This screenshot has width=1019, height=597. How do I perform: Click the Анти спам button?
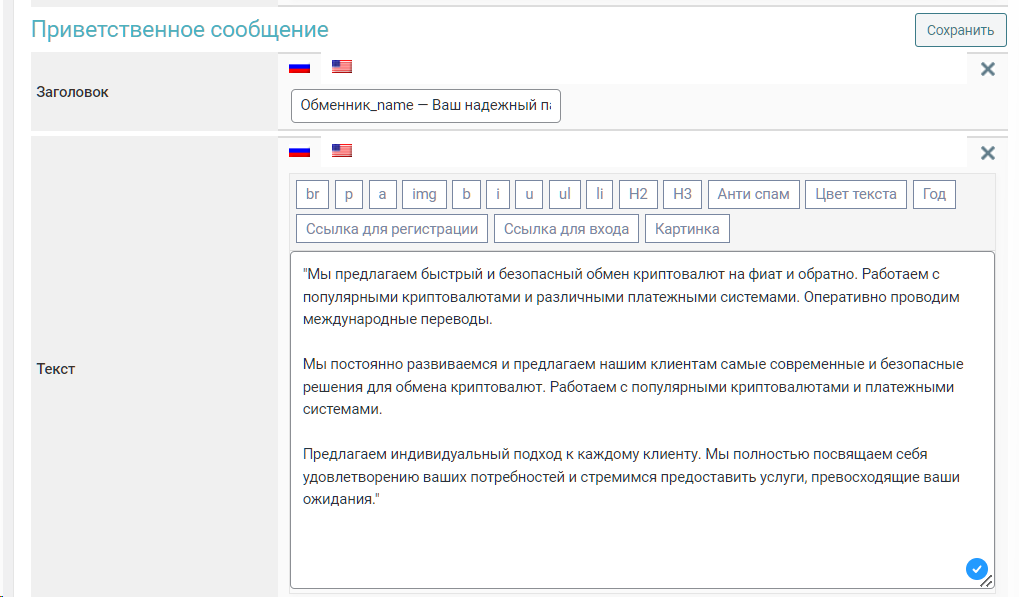click(753, 194)
